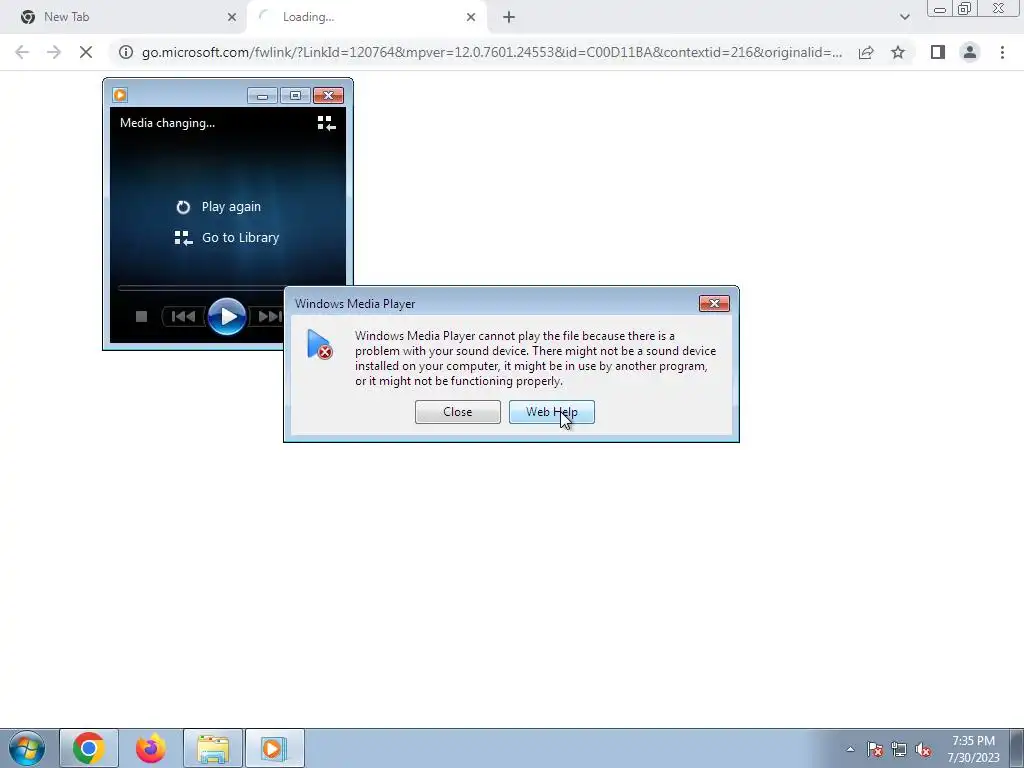Bookmark this page with the star icon
Image resolution: width=1024 pixels, height=768 pixels.
click(898, 52)
